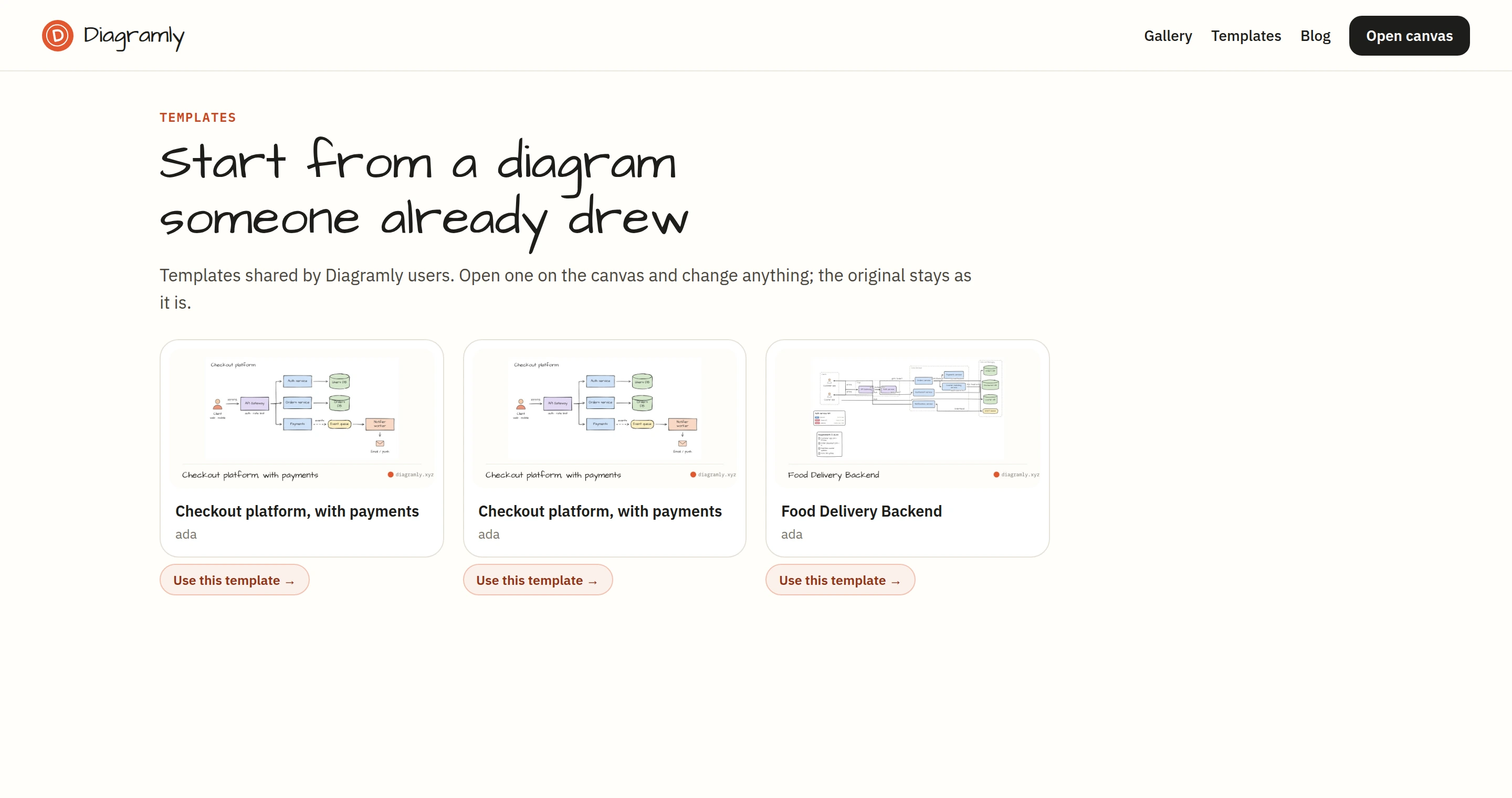Click the 'Templates shared by Diagramly users' description
The width and height of the screenshot is (1512, 798).
(x=565, y=289)
